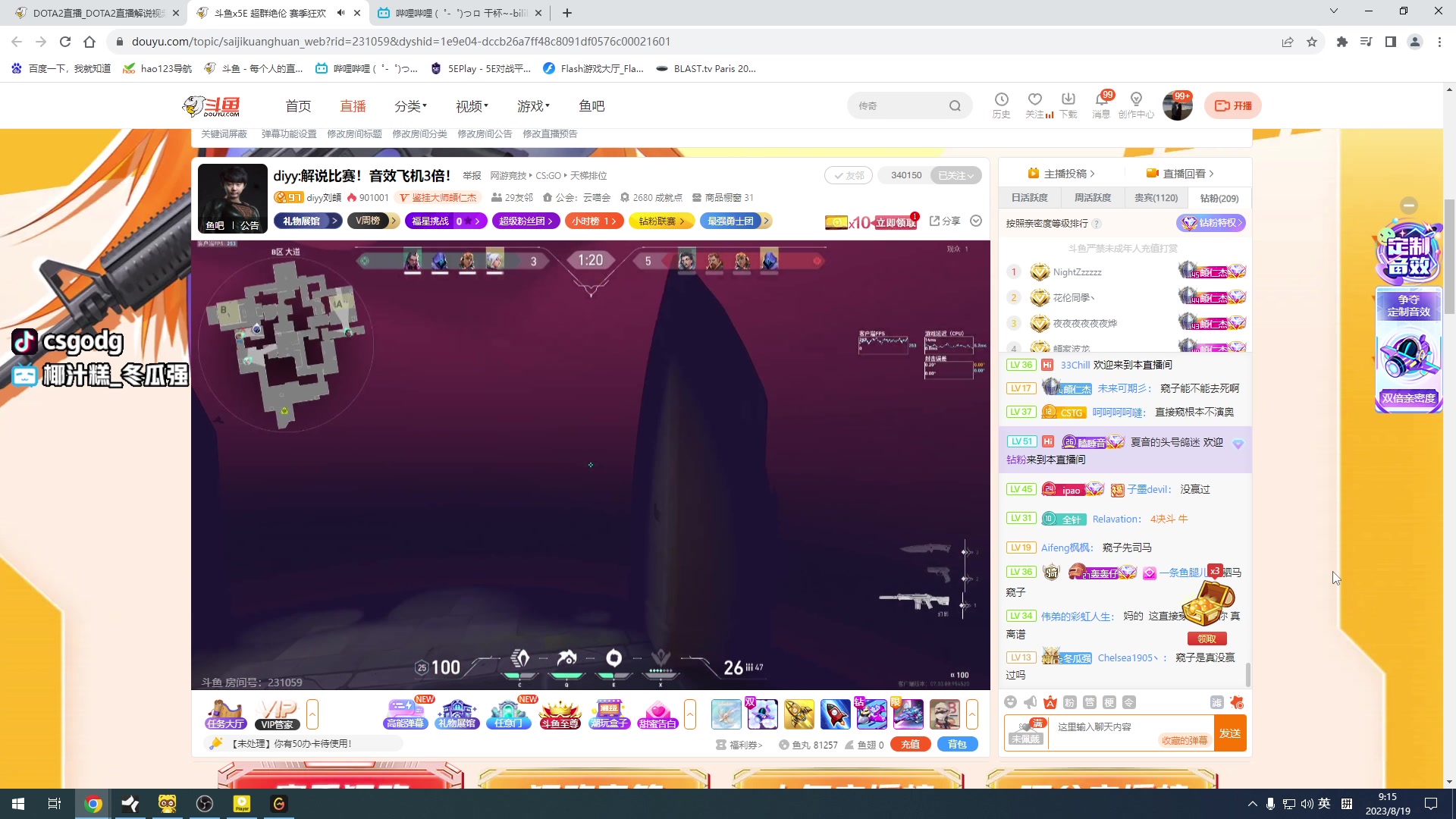Click the 下载 download icon
The image size is (1456, 819).
point(1068,105)
